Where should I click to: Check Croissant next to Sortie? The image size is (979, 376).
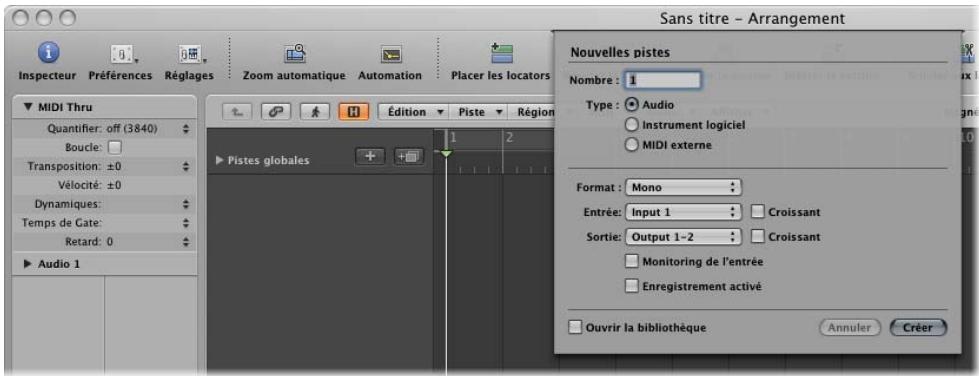[x=757, y=237]
